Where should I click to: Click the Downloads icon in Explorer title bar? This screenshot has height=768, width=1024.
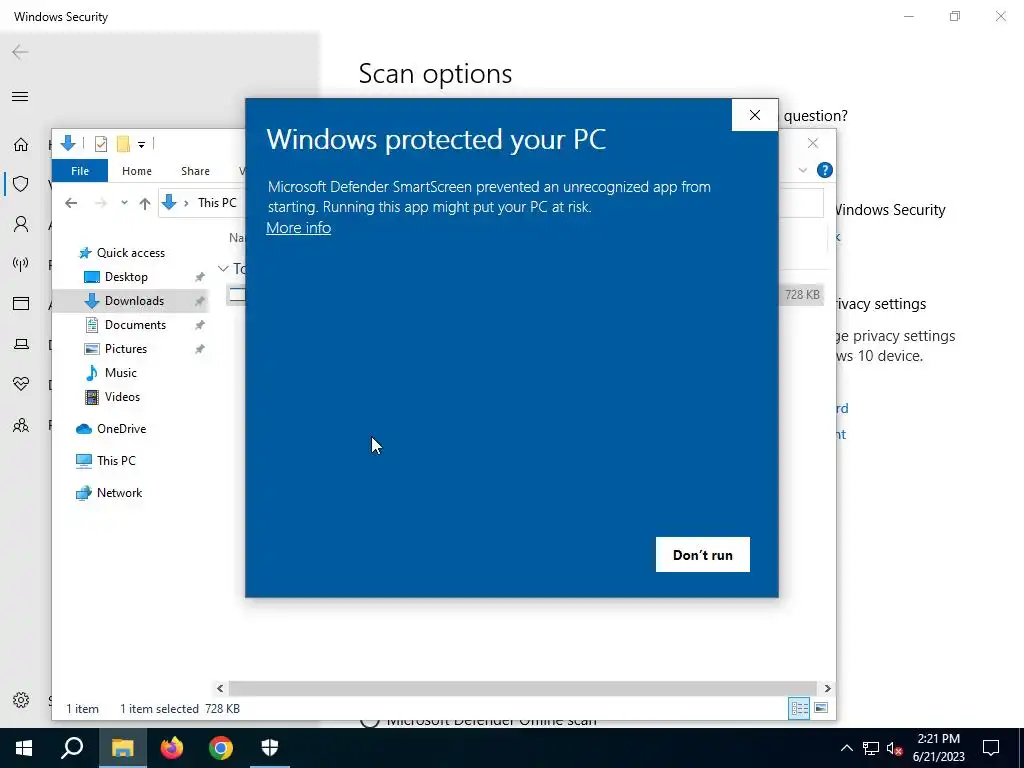68,144
